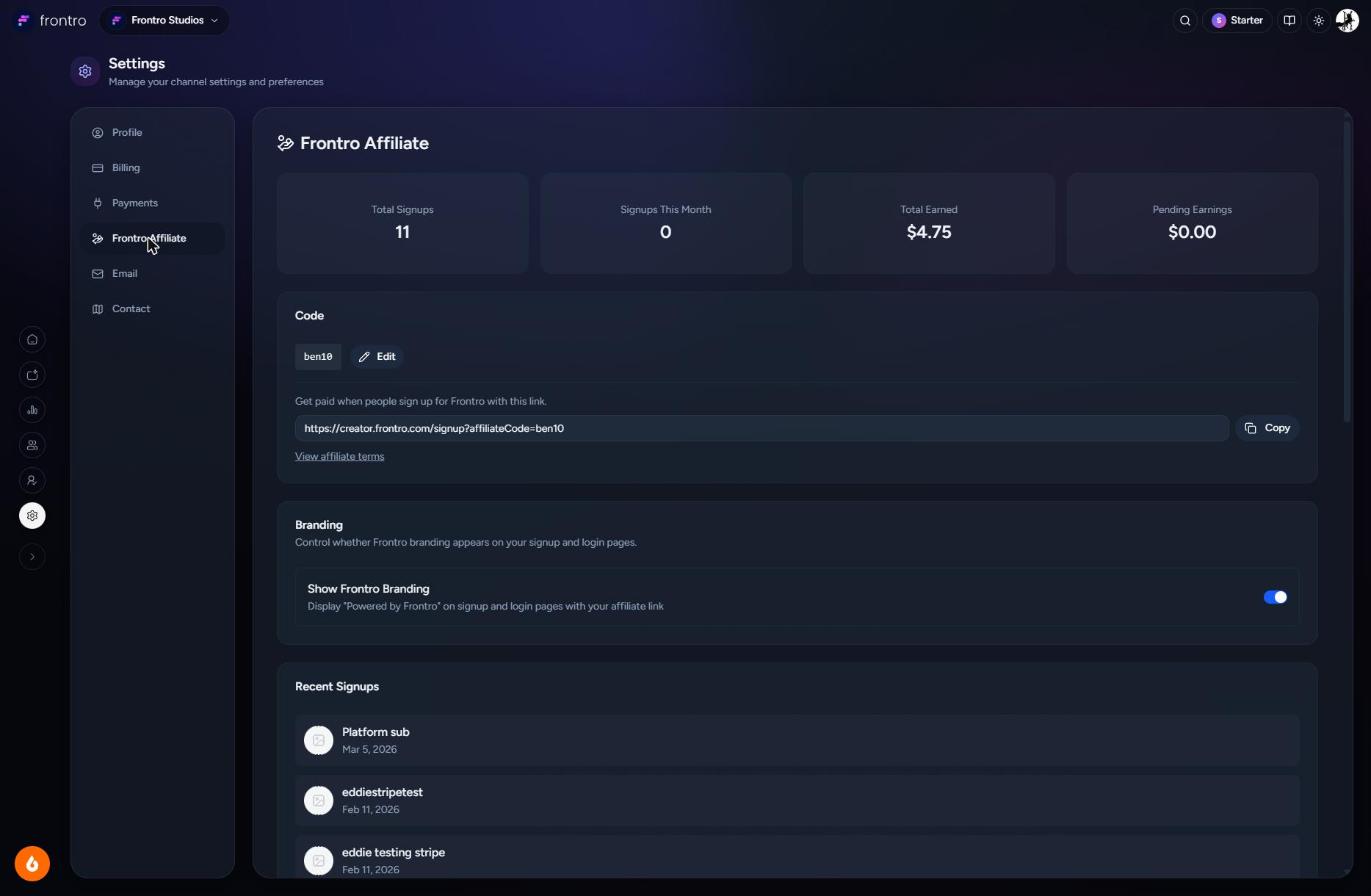Select the eddie testing stripe signup row
Image resolution: width=1371 pixels, height=896 pixels.
797,857
